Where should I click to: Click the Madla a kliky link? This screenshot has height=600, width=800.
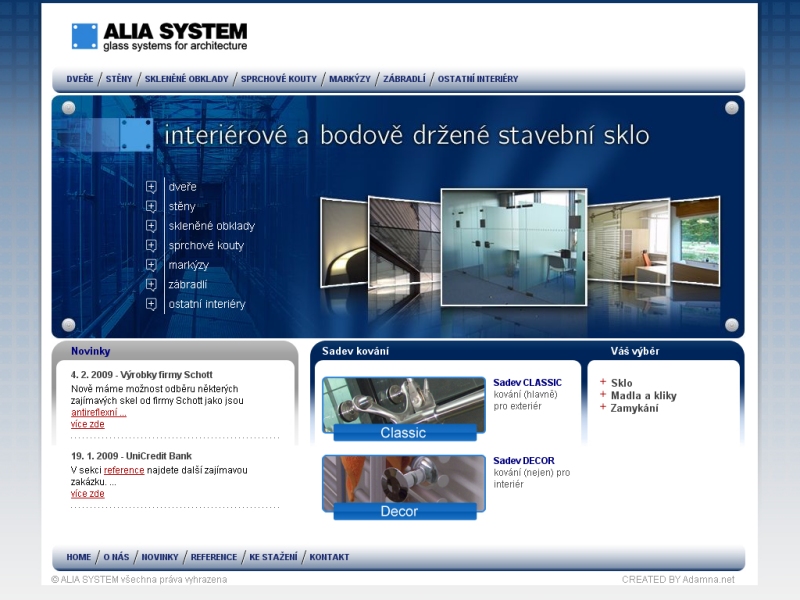pyautogui.click(x=643, y=395)
